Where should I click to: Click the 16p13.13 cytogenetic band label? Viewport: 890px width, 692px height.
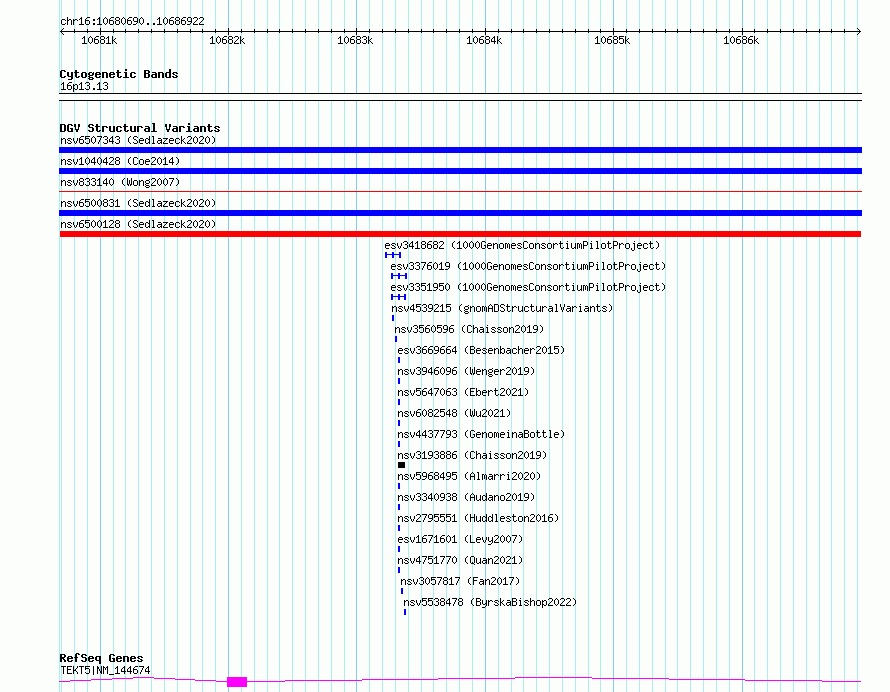click(x=84, y=86)
